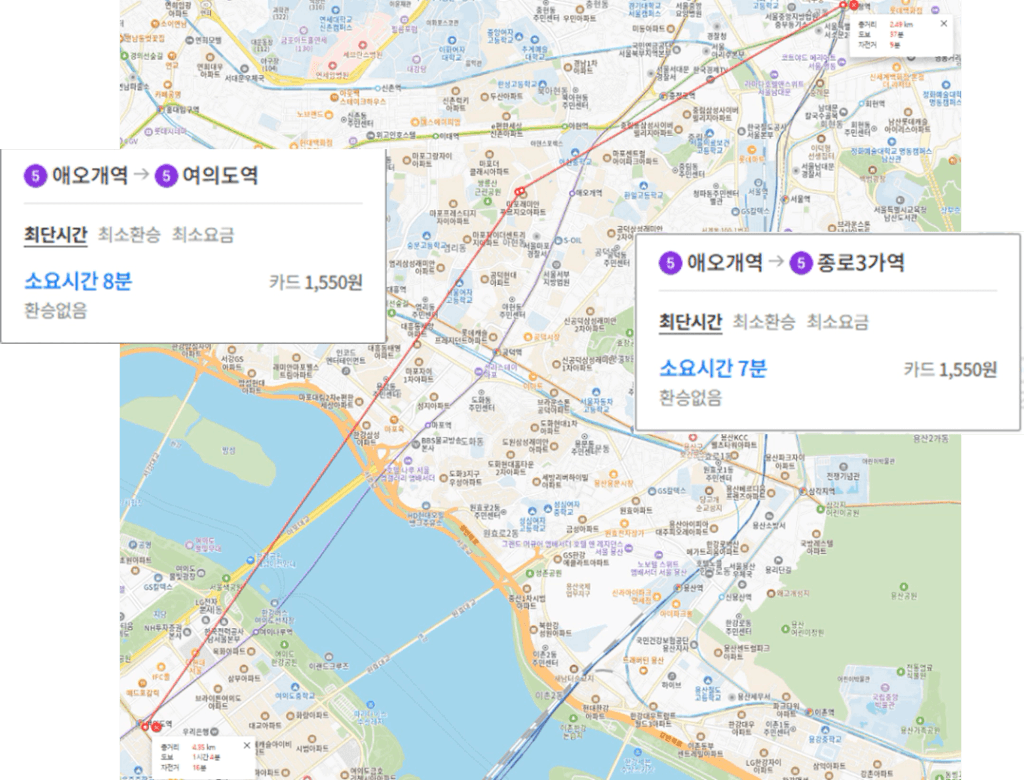Click 아현역 station marker on map
This screenshot has width=1024, height=780.
565,126
